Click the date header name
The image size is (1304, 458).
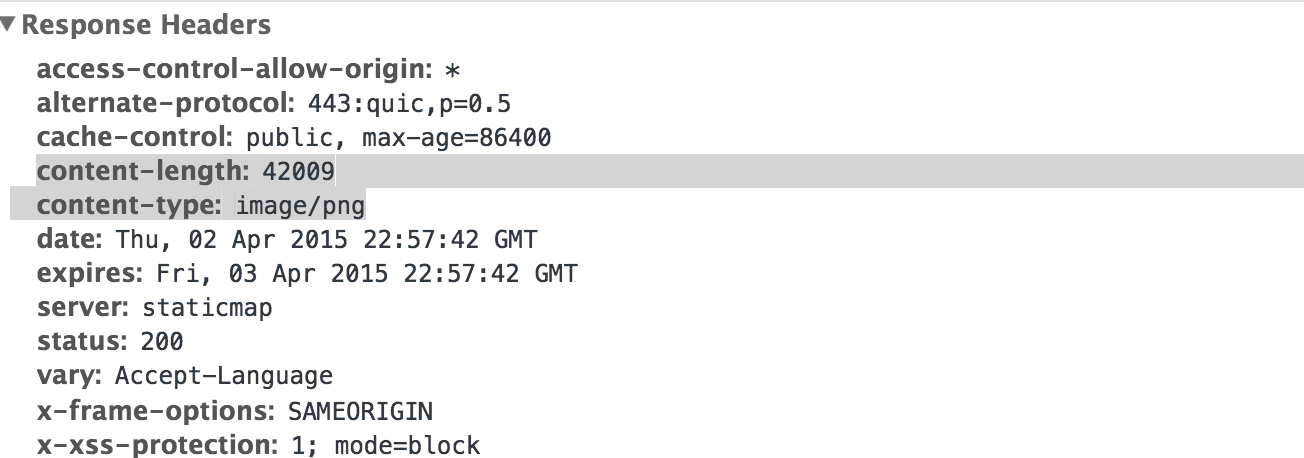click(x=71, y=240)
